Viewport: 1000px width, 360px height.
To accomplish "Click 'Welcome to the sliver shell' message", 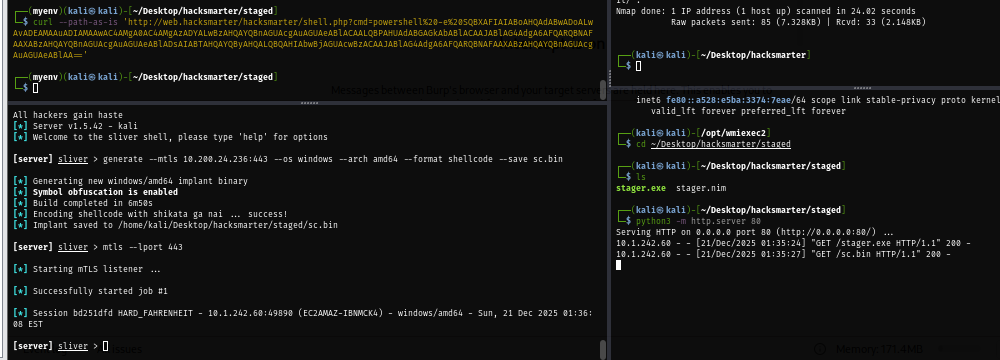I will pyautogui.click(x=170, y=137).
